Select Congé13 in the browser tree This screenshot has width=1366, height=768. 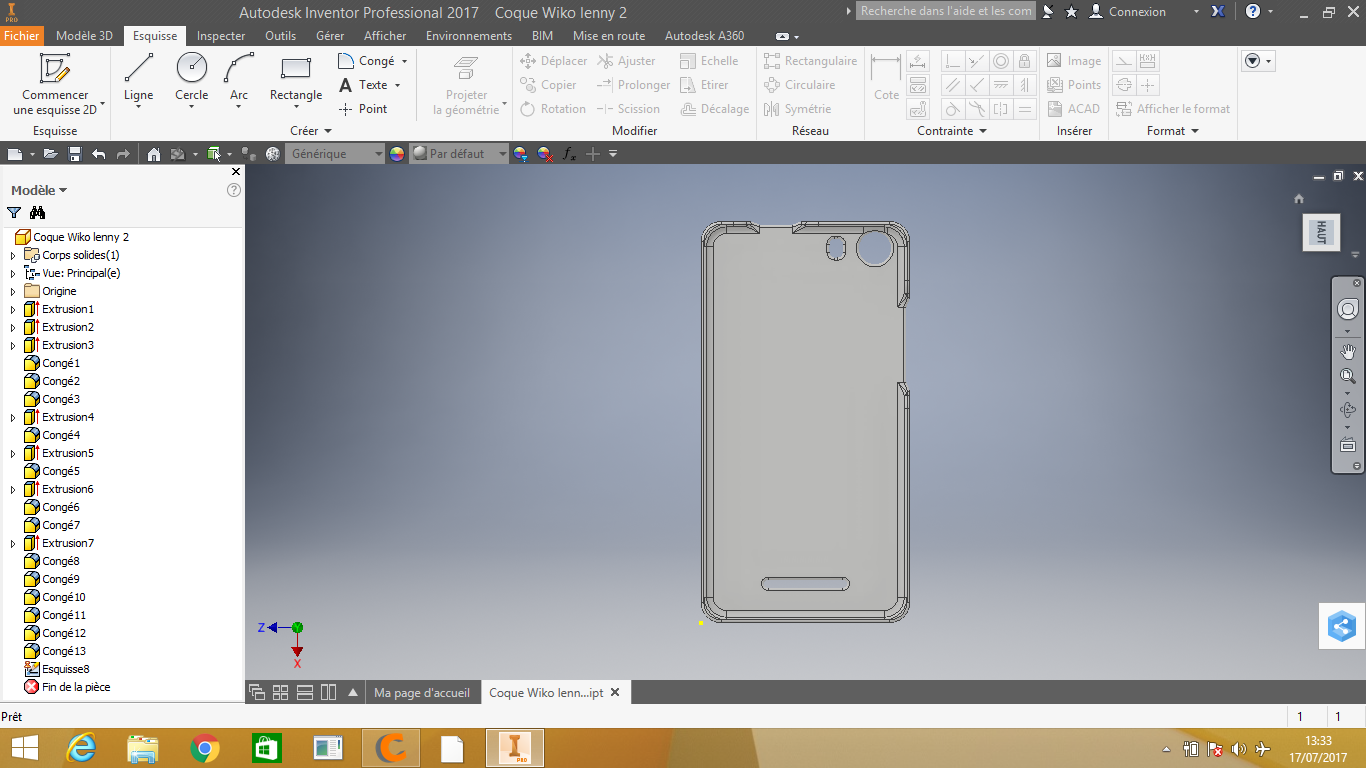click(x=54, y=652)
